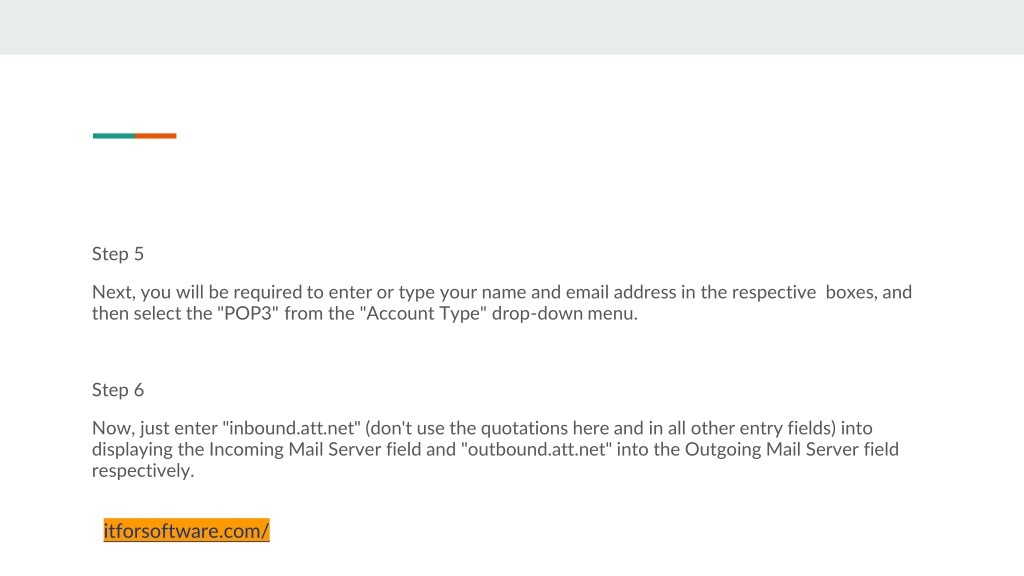This screenshot has width=1024, height=576.
Task: Click the Step 5 heading
Action: coord(118,254)
